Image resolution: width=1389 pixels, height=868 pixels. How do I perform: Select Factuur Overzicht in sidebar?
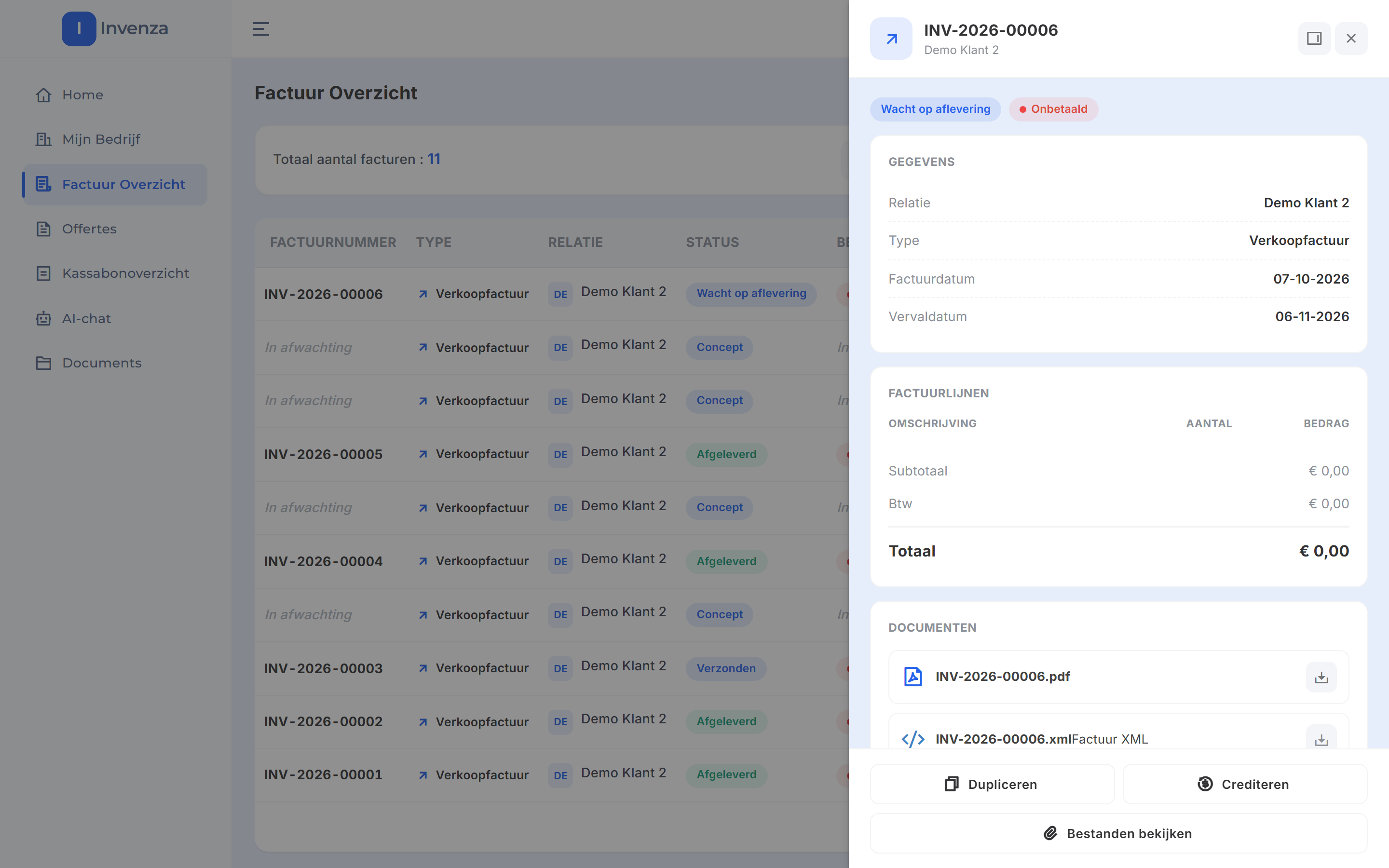click(x=115, y=184)
